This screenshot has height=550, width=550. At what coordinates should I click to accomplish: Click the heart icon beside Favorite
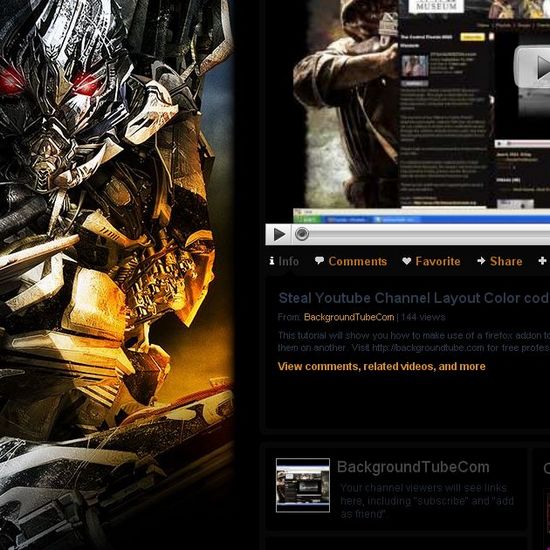click(407, 261)
